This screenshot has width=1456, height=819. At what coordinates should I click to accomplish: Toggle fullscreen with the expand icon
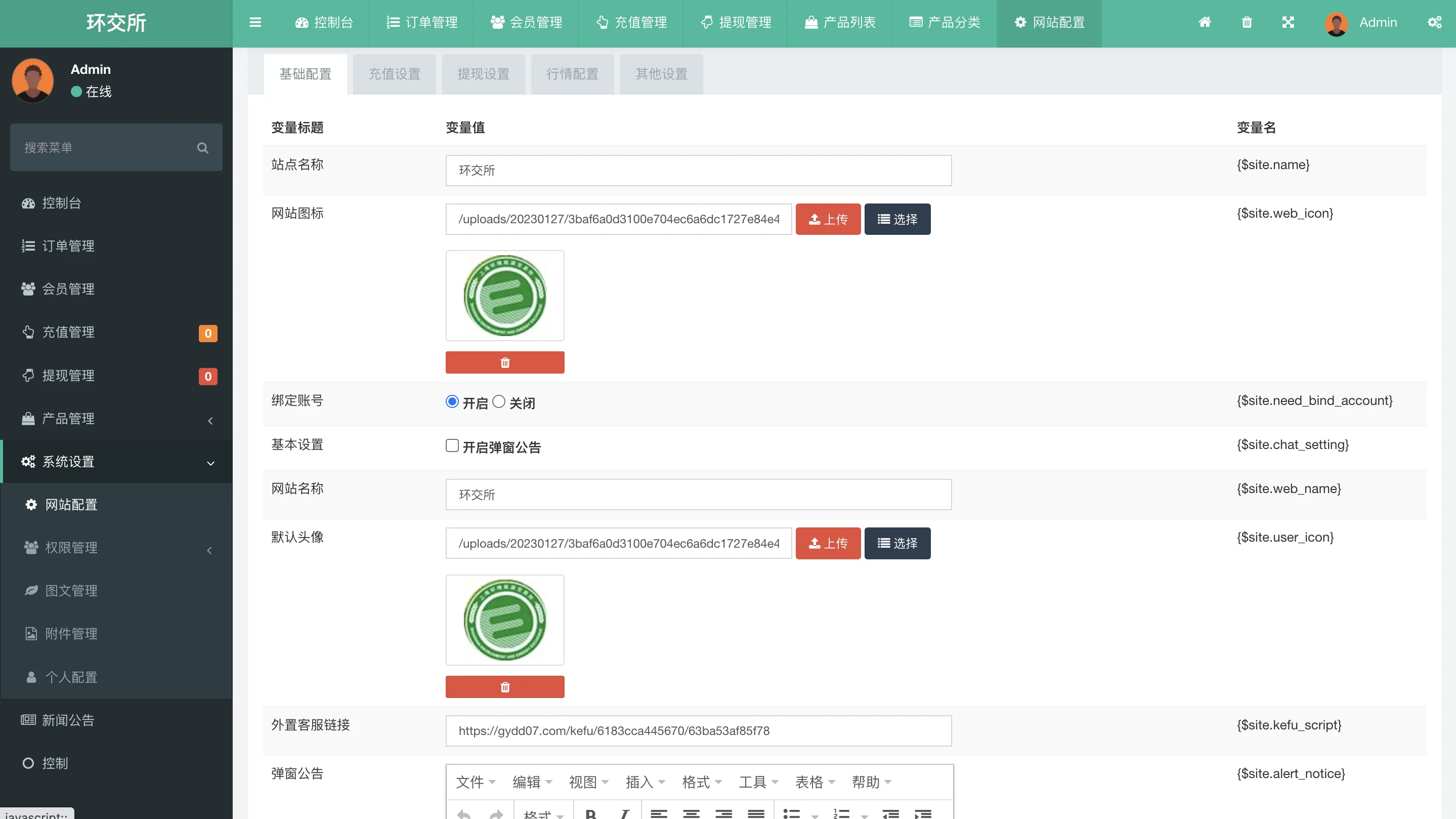tap(1288, 23)
